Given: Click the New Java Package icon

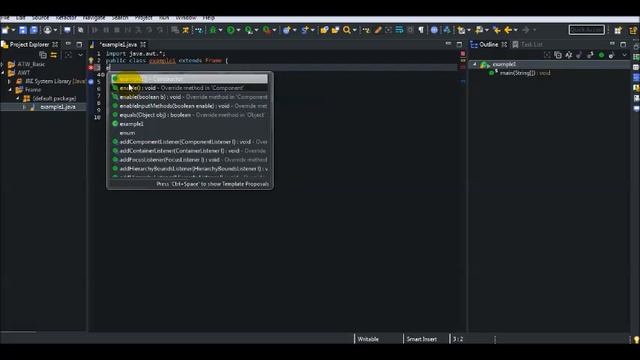Looking at the screenshot, I should pos(287,30).
